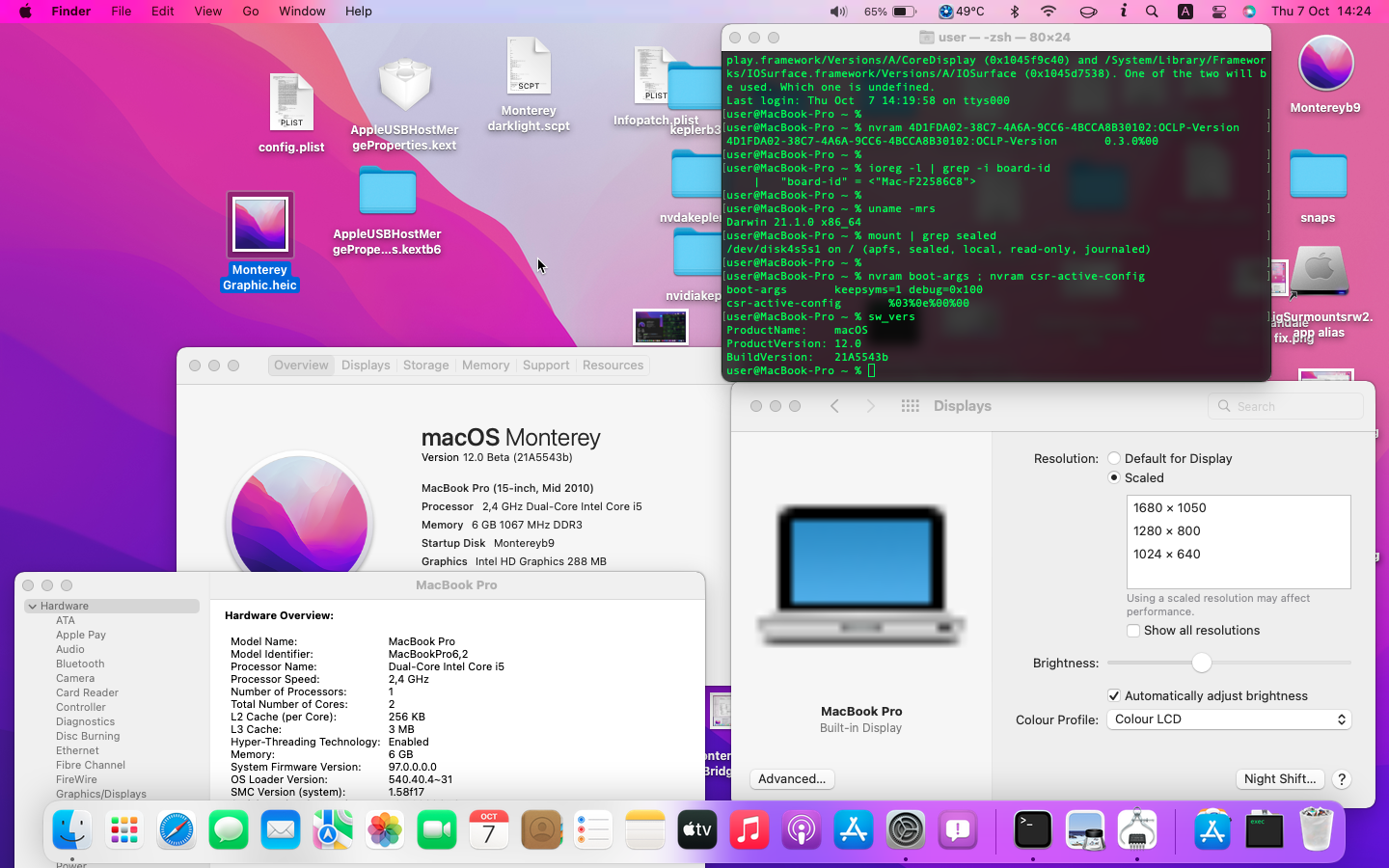Select the Default for Display radio button
Screen dimensions: 1389x868
coord(1114,459)
